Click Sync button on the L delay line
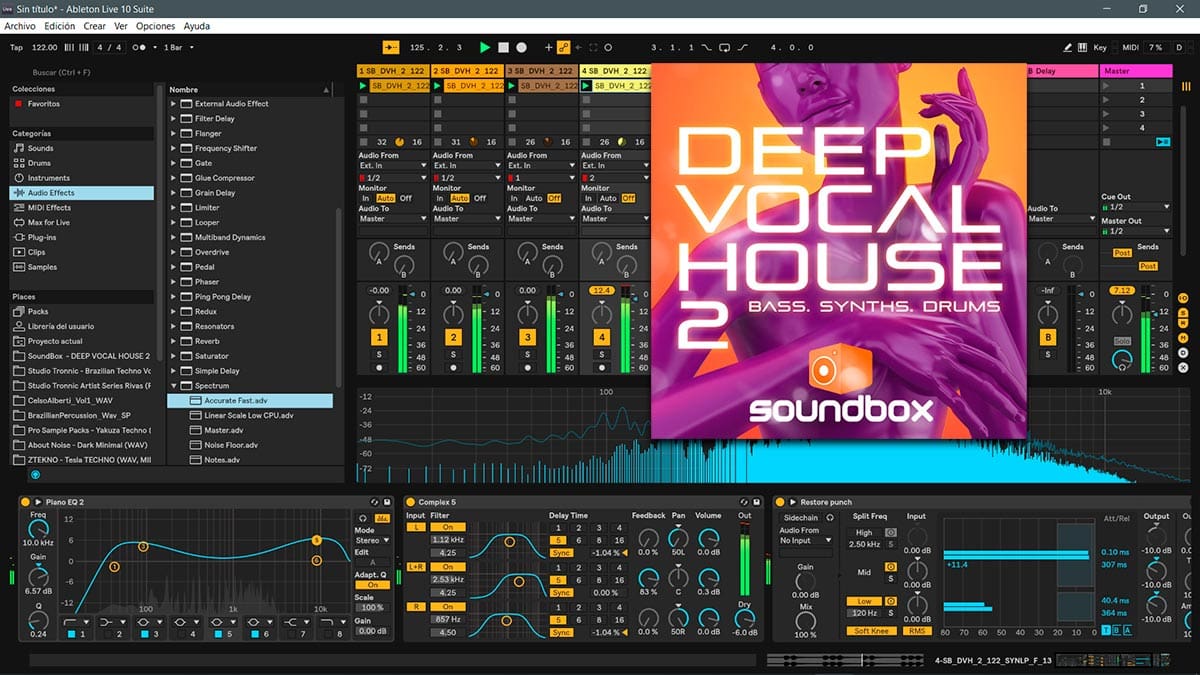Image resolution: width=1200 pixels, height=675 pixels. tap(561, 552)
